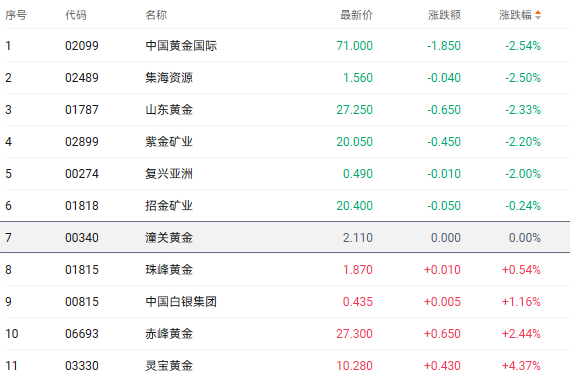Image resolution: width=570 pixels, height=373 pixels.
Task: Click stock code 06693
Action: (x=82, y=333)
